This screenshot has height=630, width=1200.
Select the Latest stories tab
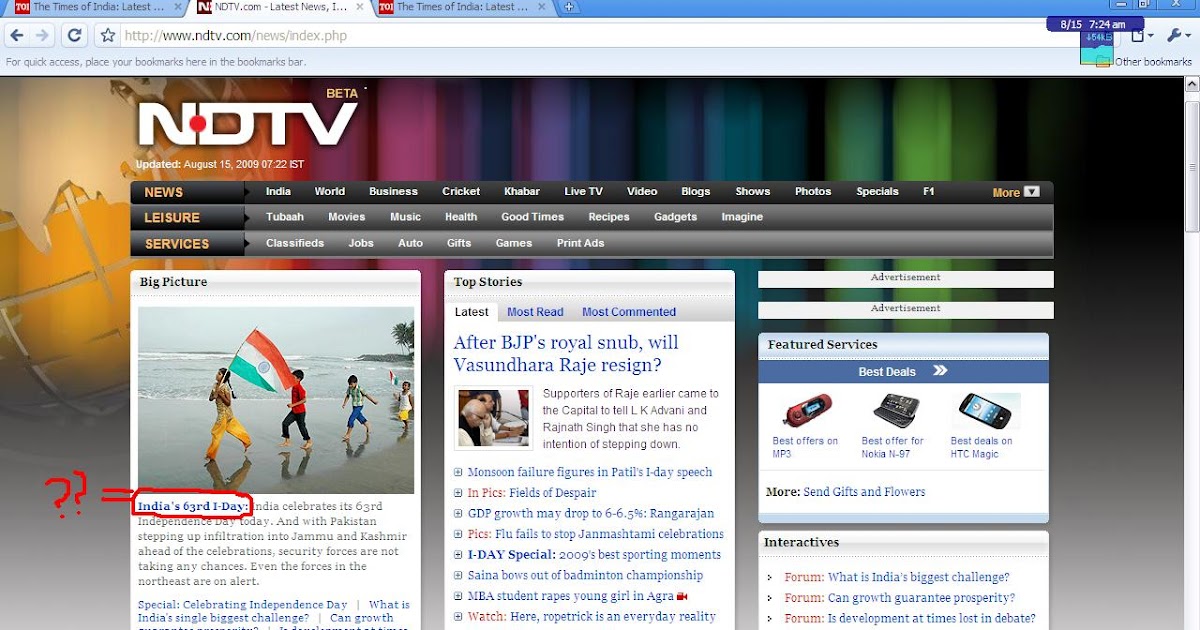471,312
